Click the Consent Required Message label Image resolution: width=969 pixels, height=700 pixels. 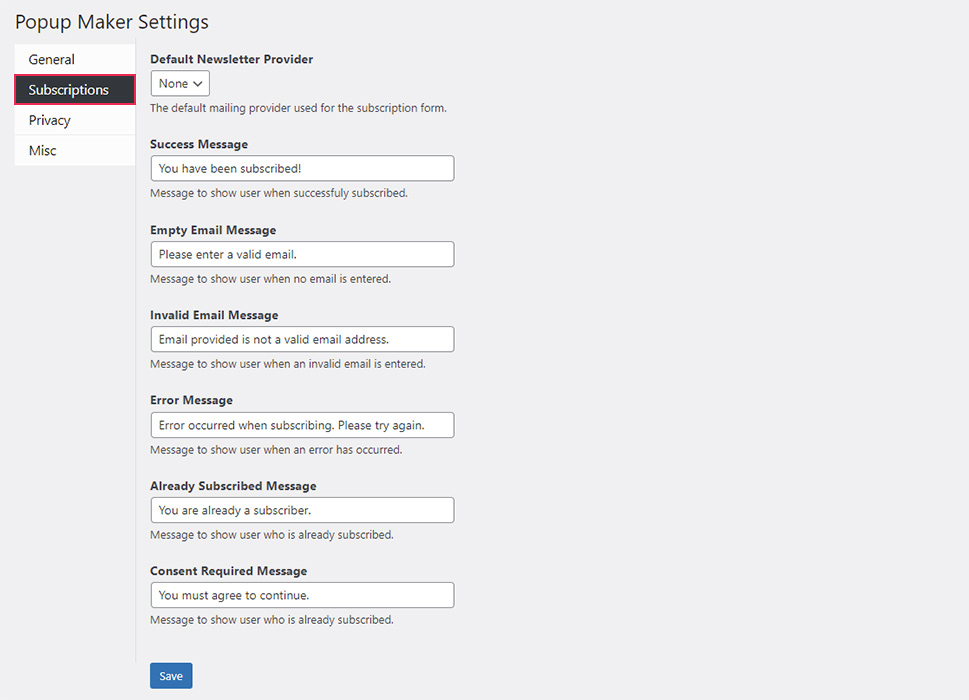226,570
